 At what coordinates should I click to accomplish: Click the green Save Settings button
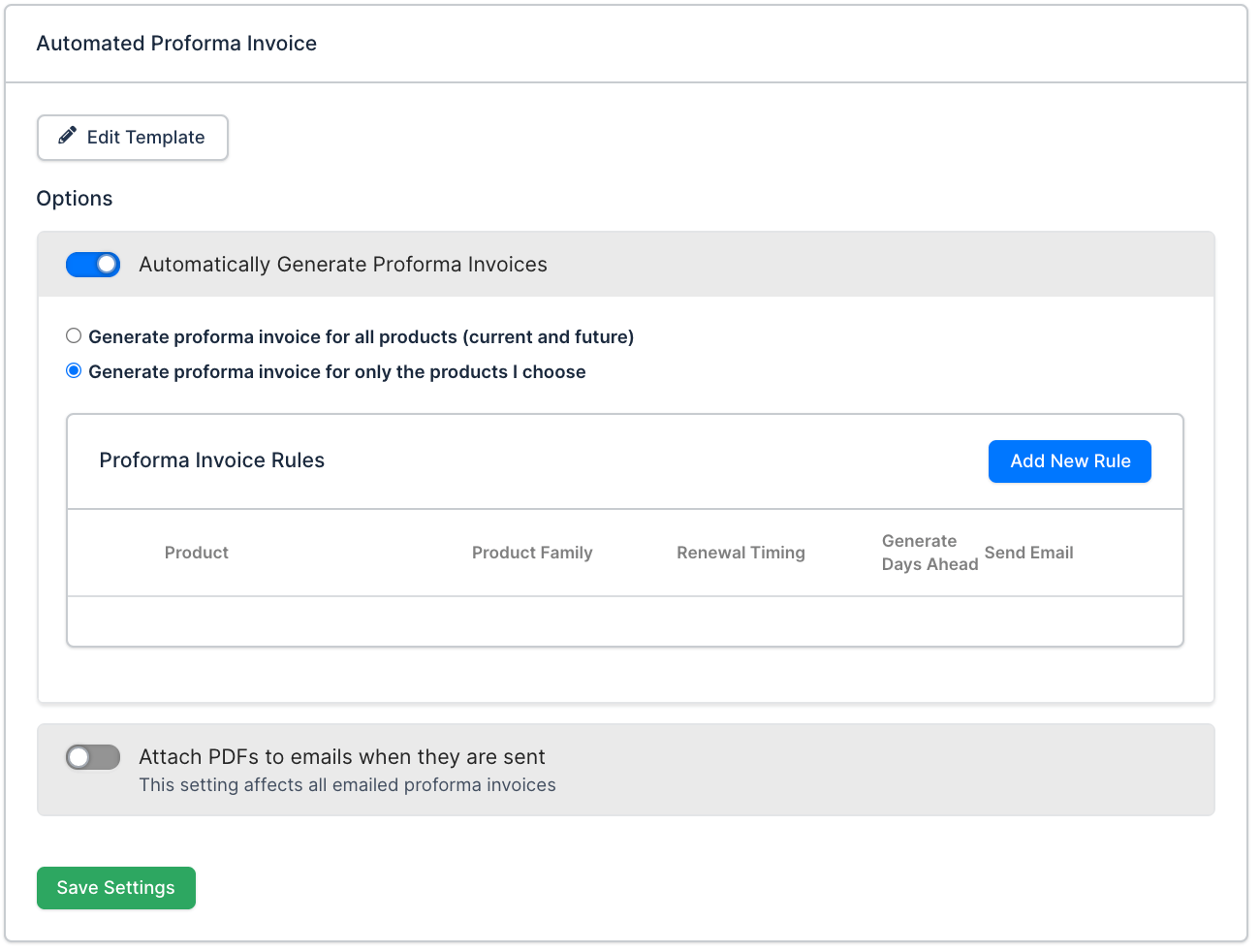coord(116,888)
